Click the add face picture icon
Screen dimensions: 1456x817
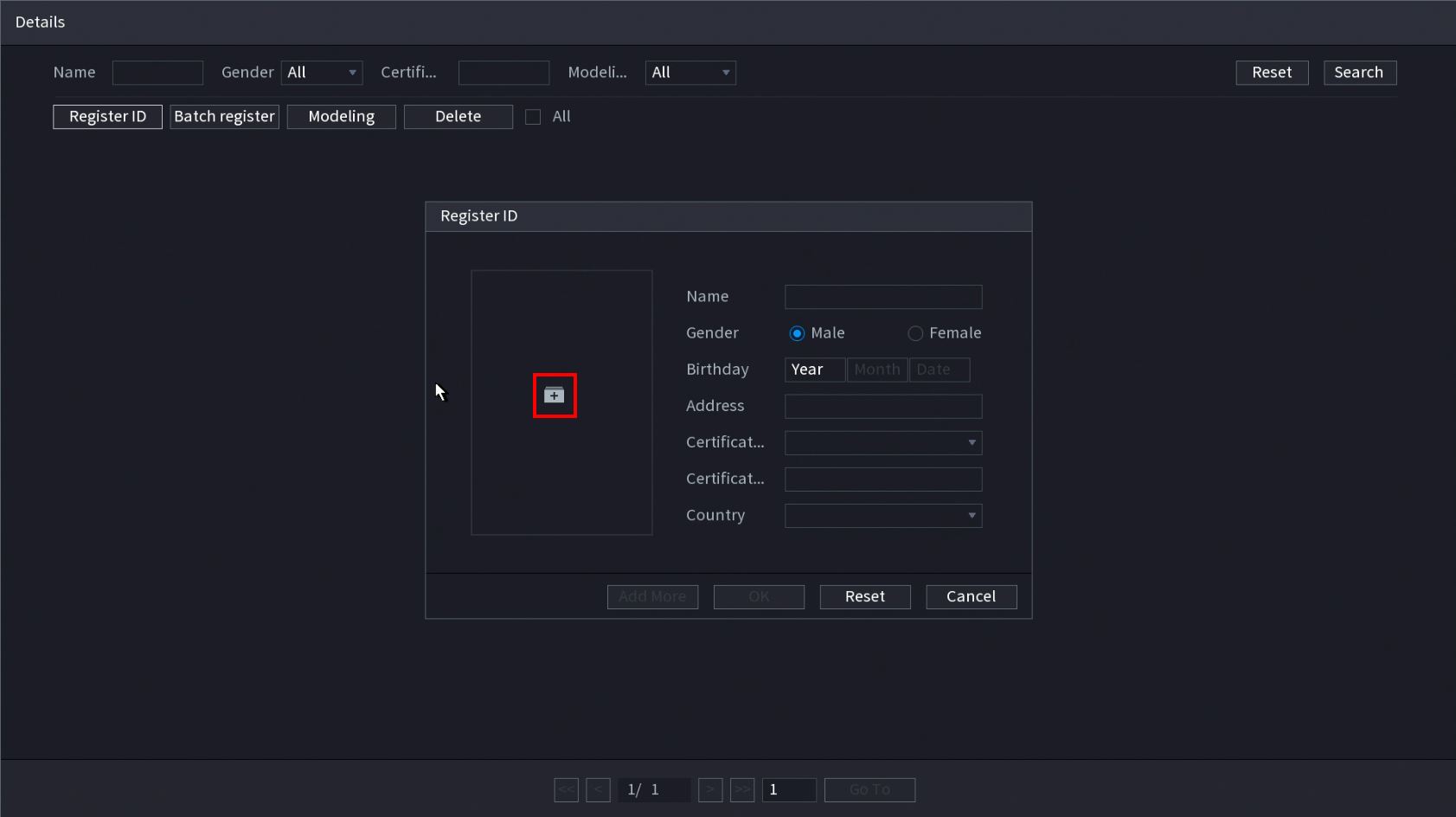tap(555, 396)
